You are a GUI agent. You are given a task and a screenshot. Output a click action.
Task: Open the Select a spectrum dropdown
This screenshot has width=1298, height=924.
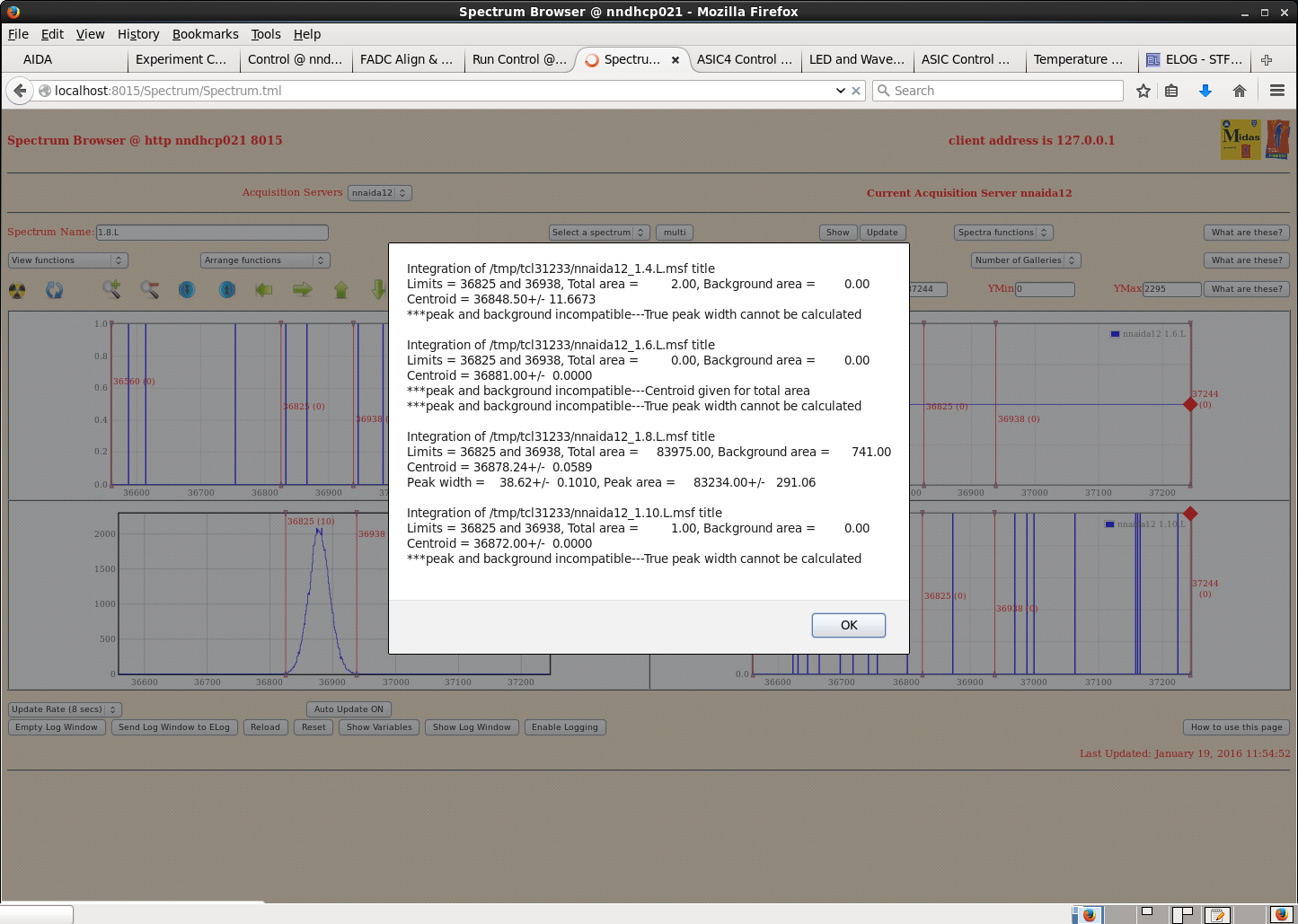pyautogui.click(x=599, y=233)
